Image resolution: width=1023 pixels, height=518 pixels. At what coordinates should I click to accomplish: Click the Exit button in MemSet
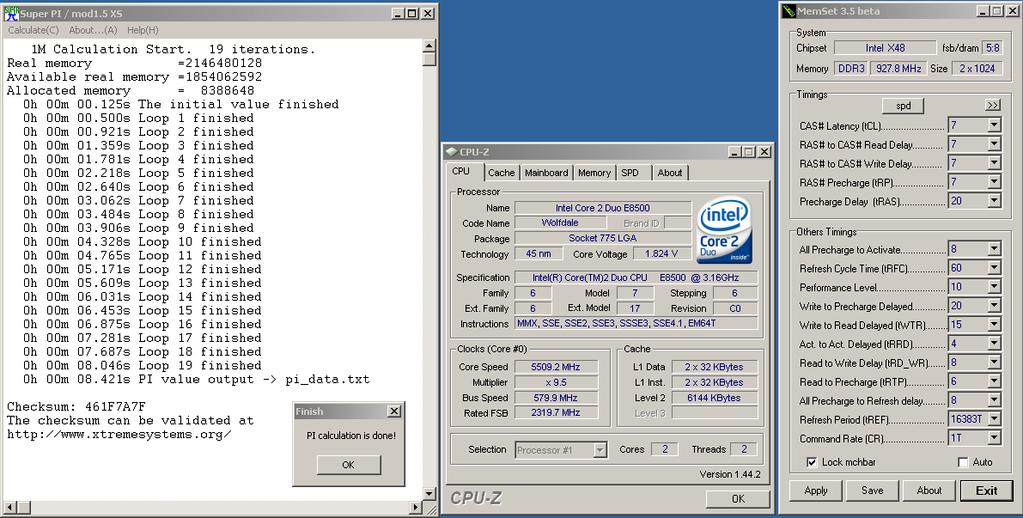tap(986, 491)
